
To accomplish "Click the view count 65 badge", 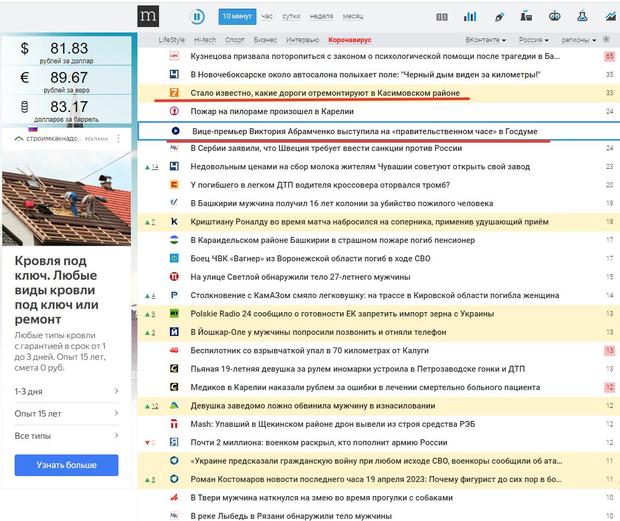I will coord(609,56).
